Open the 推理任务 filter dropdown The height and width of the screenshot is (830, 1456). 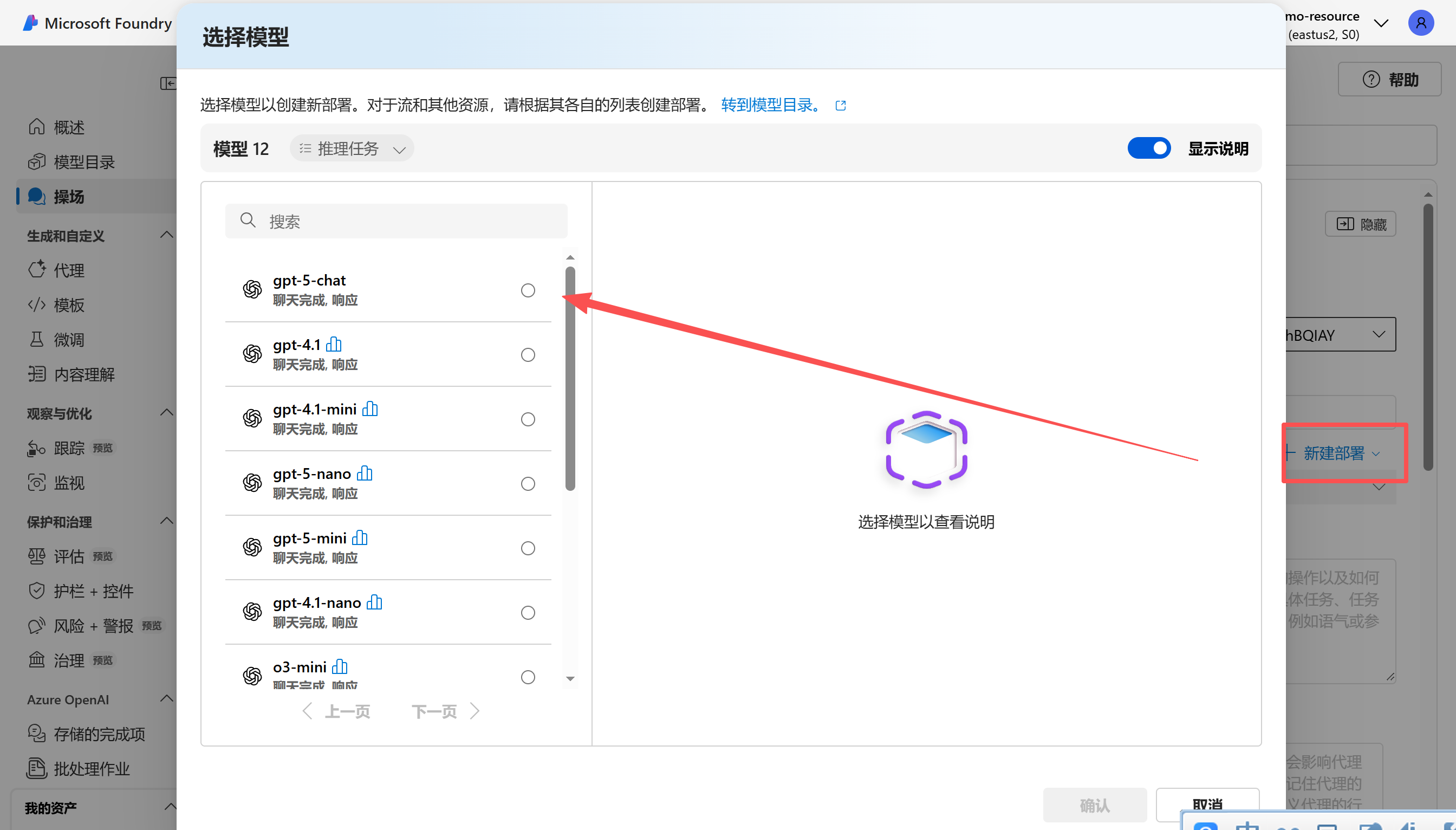352,149
